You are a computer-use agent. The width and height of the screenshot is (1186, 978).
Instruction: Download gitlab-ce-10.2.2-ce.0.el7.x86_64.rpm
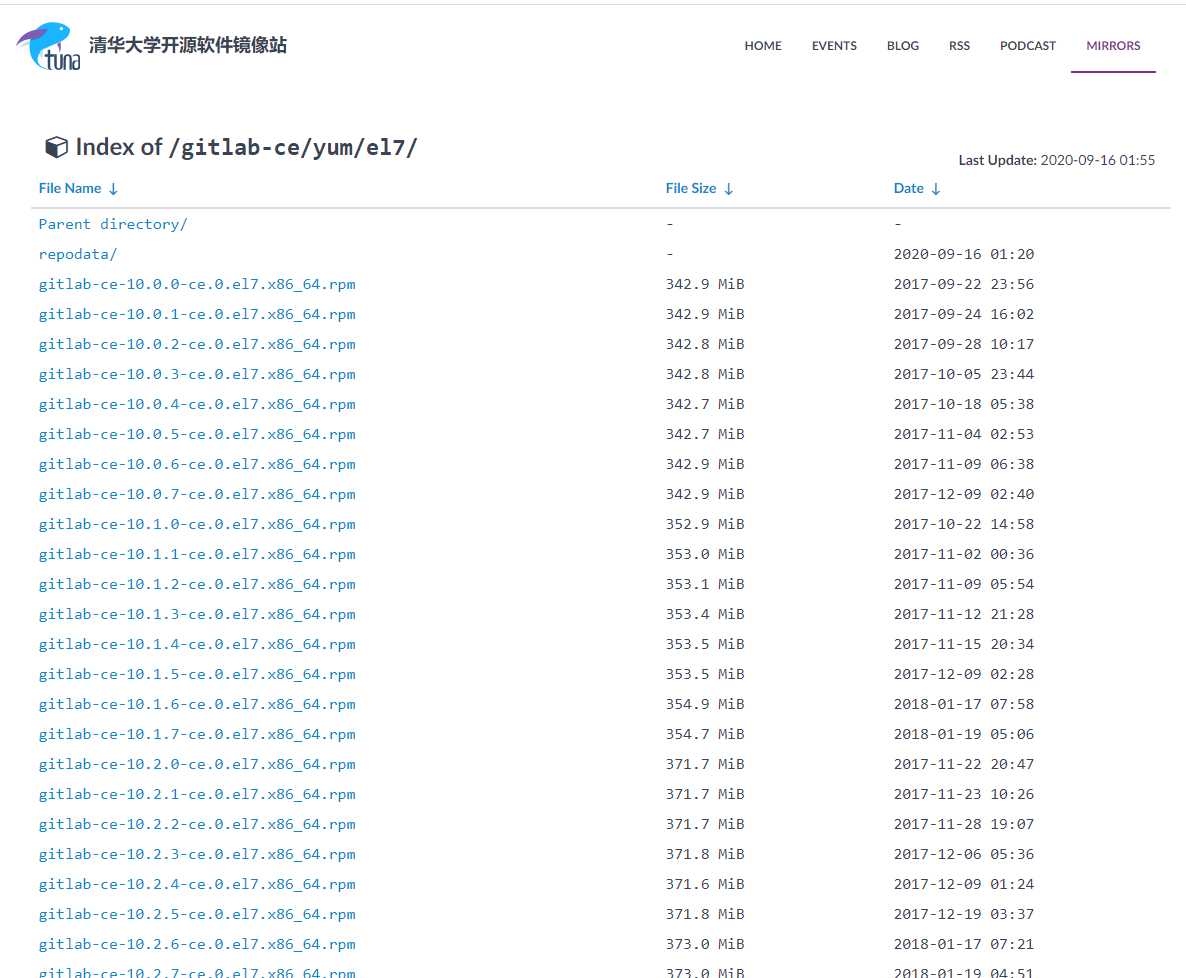197,824
